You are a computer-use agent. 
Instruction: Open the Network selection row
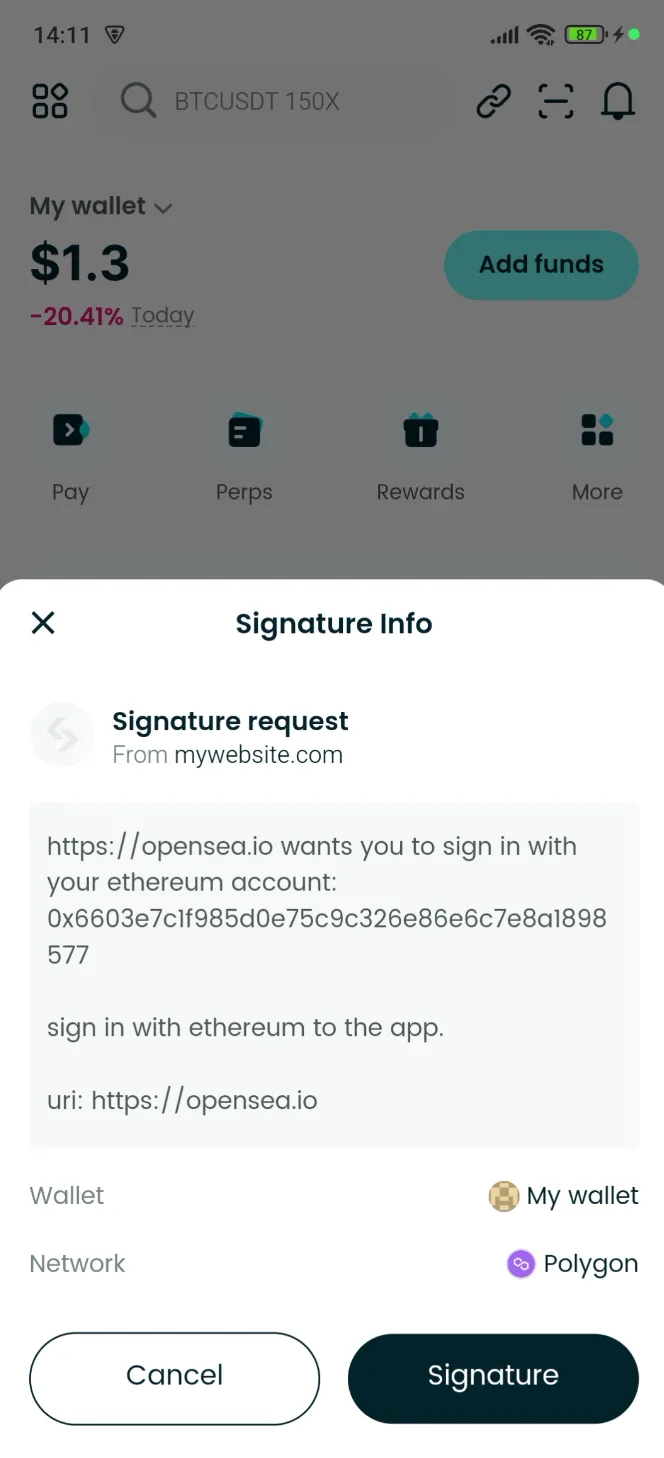coord(332,1264)
